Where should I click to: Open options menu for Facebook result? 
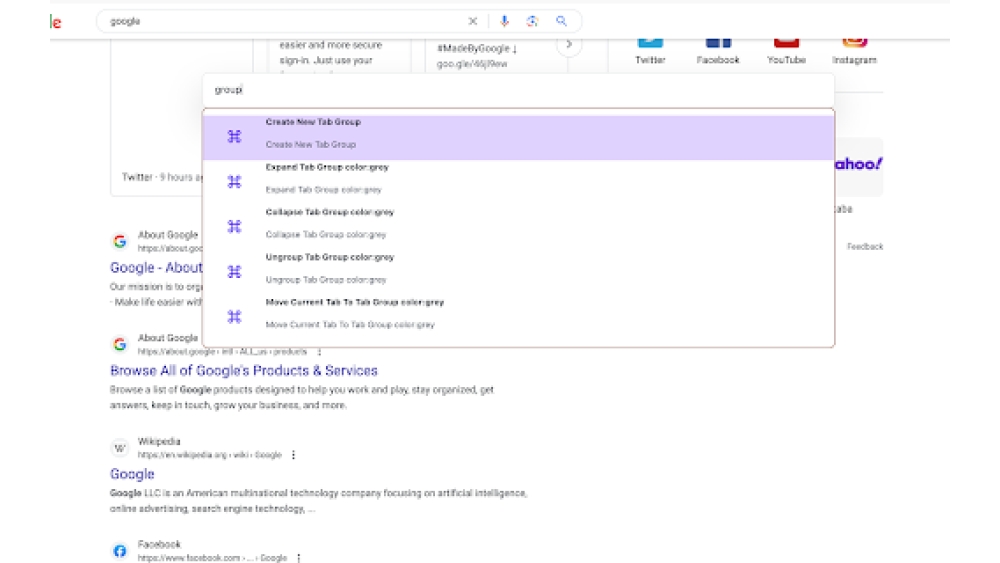[298, 558]
